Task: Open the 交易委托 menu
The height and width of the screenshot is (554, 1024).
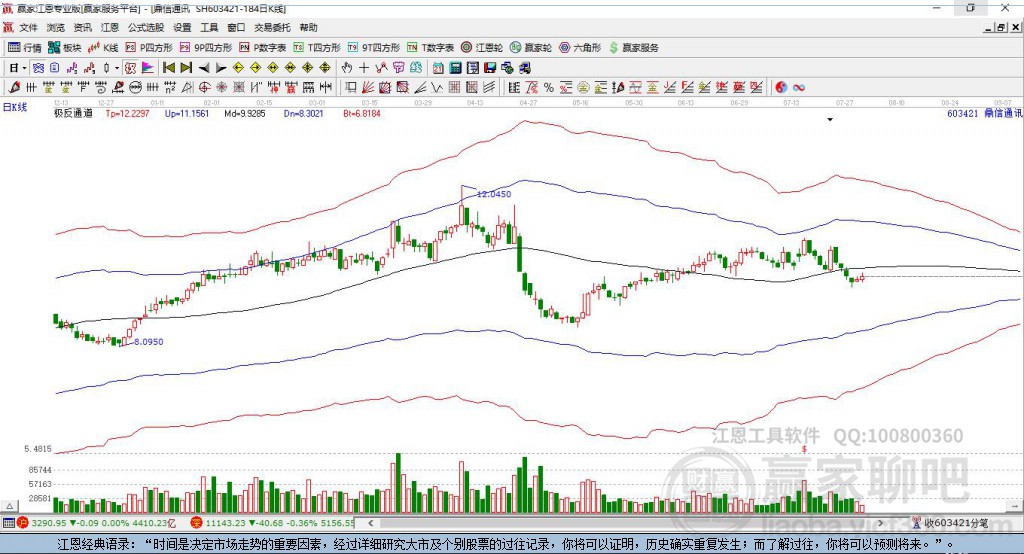Action: point(272,27)
